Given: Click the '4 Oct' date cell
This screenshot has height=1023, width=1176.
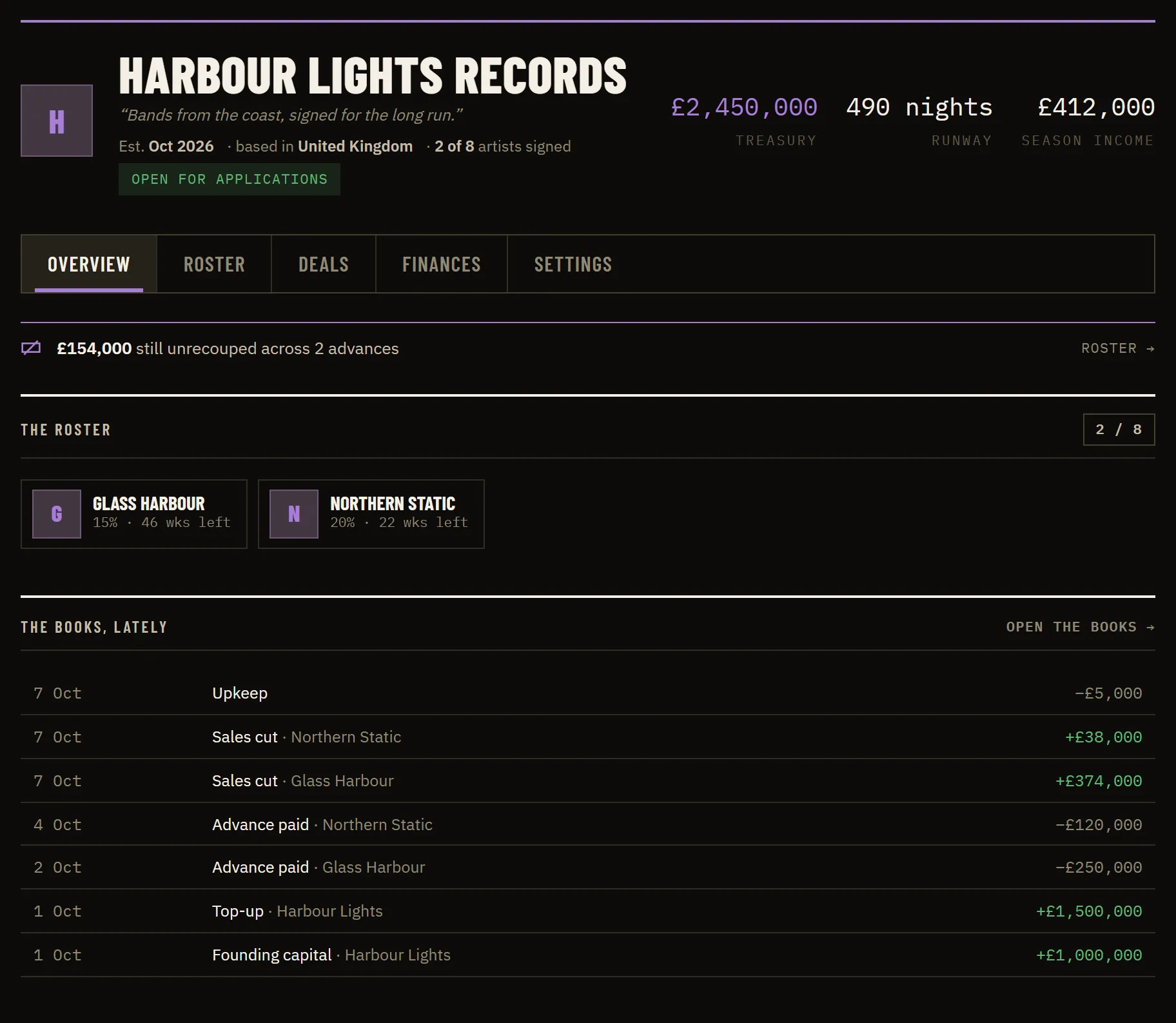Looking at the screenshot, I should click(57, 825).
